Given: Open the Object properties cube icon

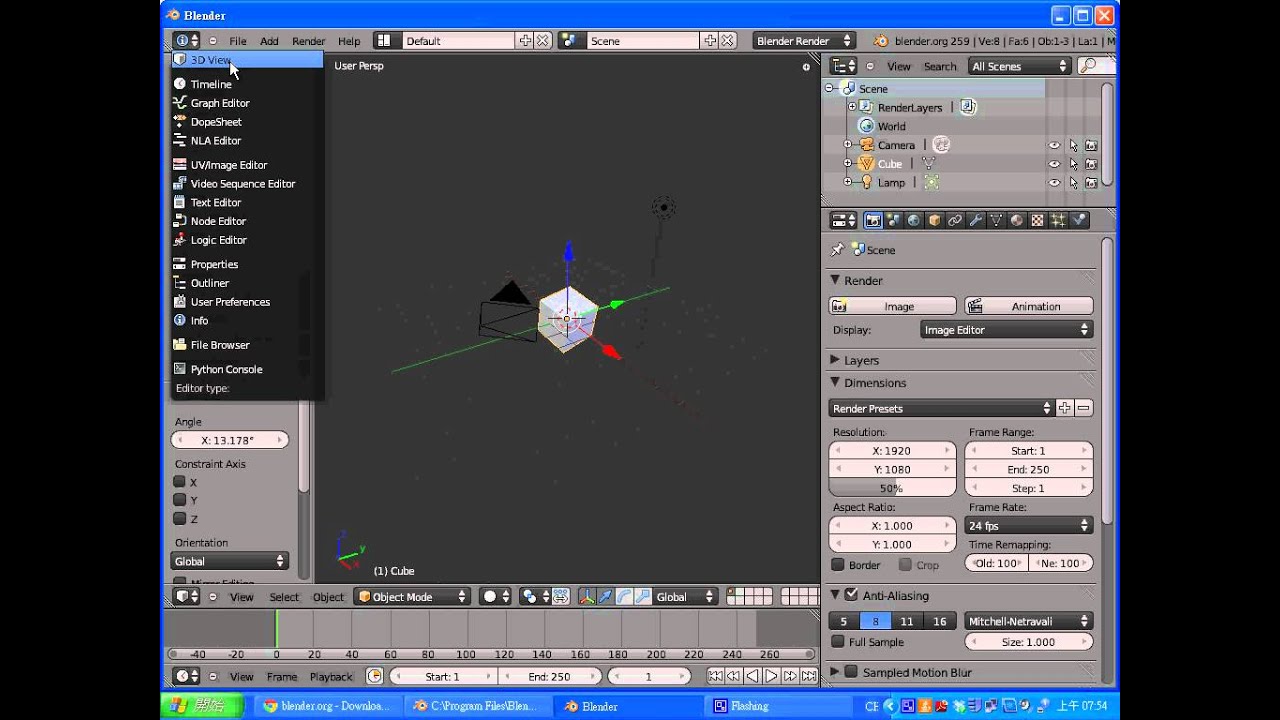Looking at the screenshot, I should pyautogui.click(x=935, y=220).
